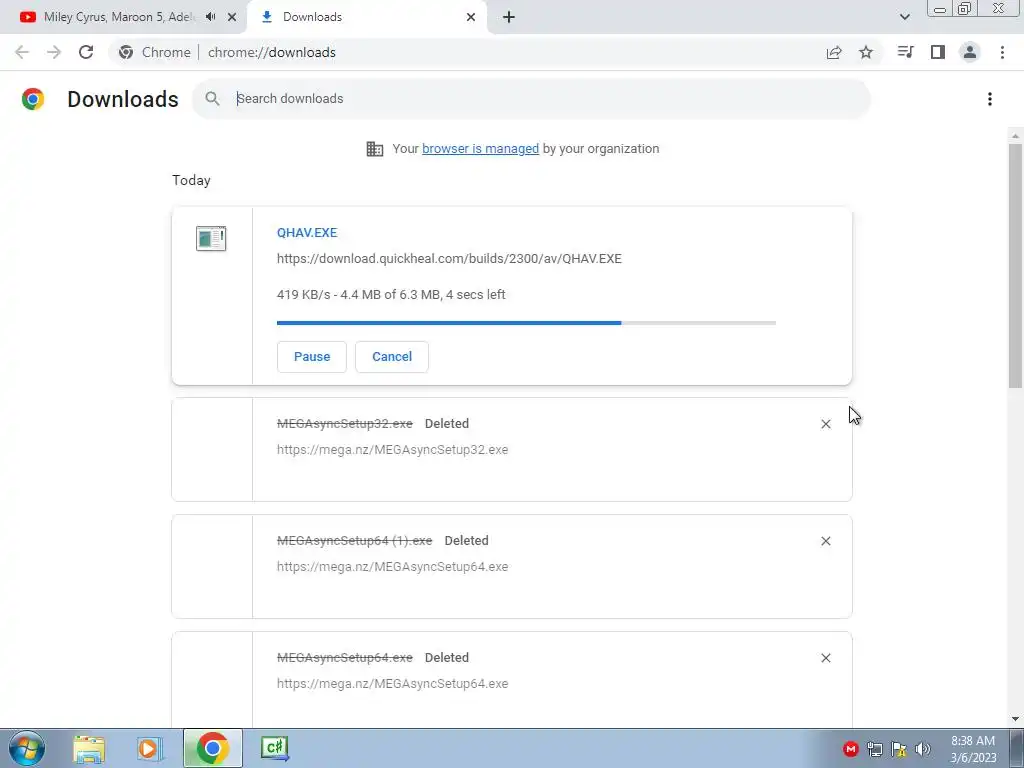Image resolution: width=1024 pixels, height=768 pixels.
Task: Click the quickheal download URL text
Action: [449, 259]
